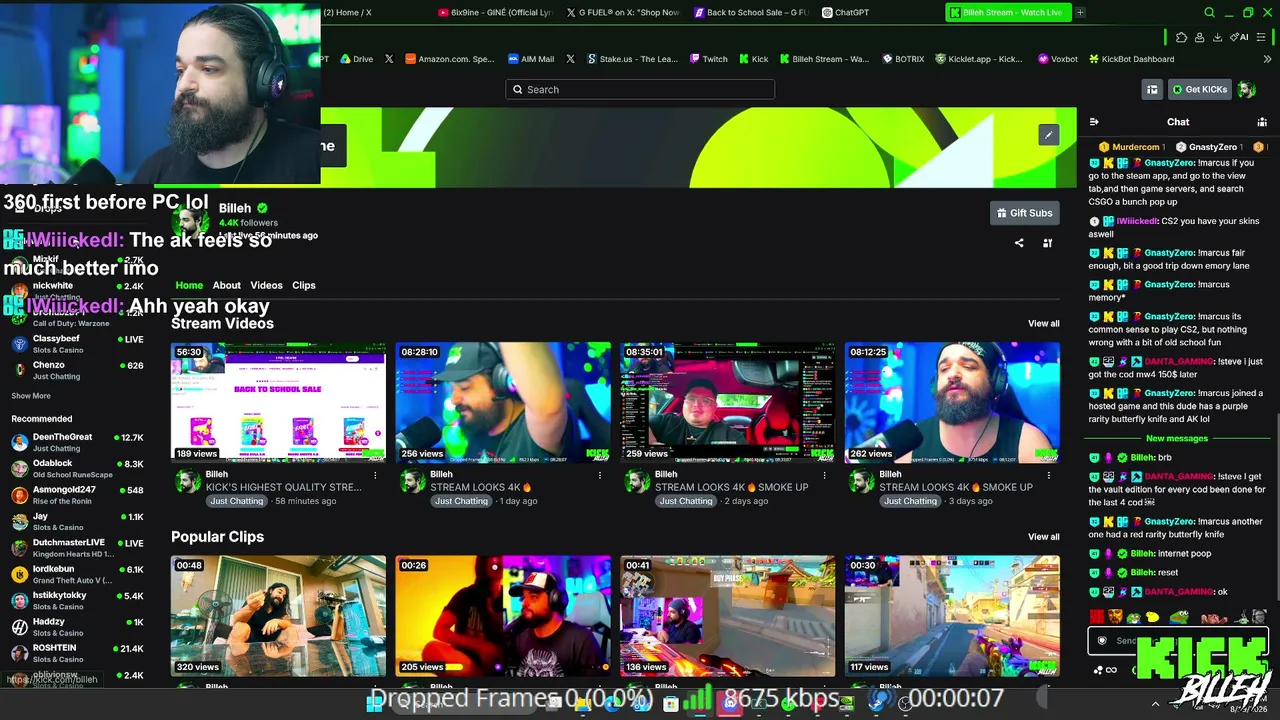Screen dimensions: 1280x720
Task: Open hstikkytokky recommended channel
Action: (x=78, y=600)
